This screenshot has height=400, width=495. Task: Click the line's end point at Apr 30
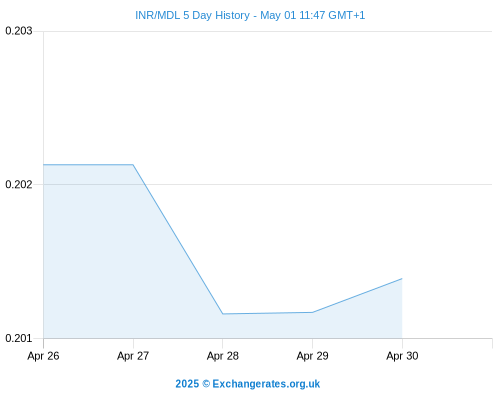[x=402, y=278]
